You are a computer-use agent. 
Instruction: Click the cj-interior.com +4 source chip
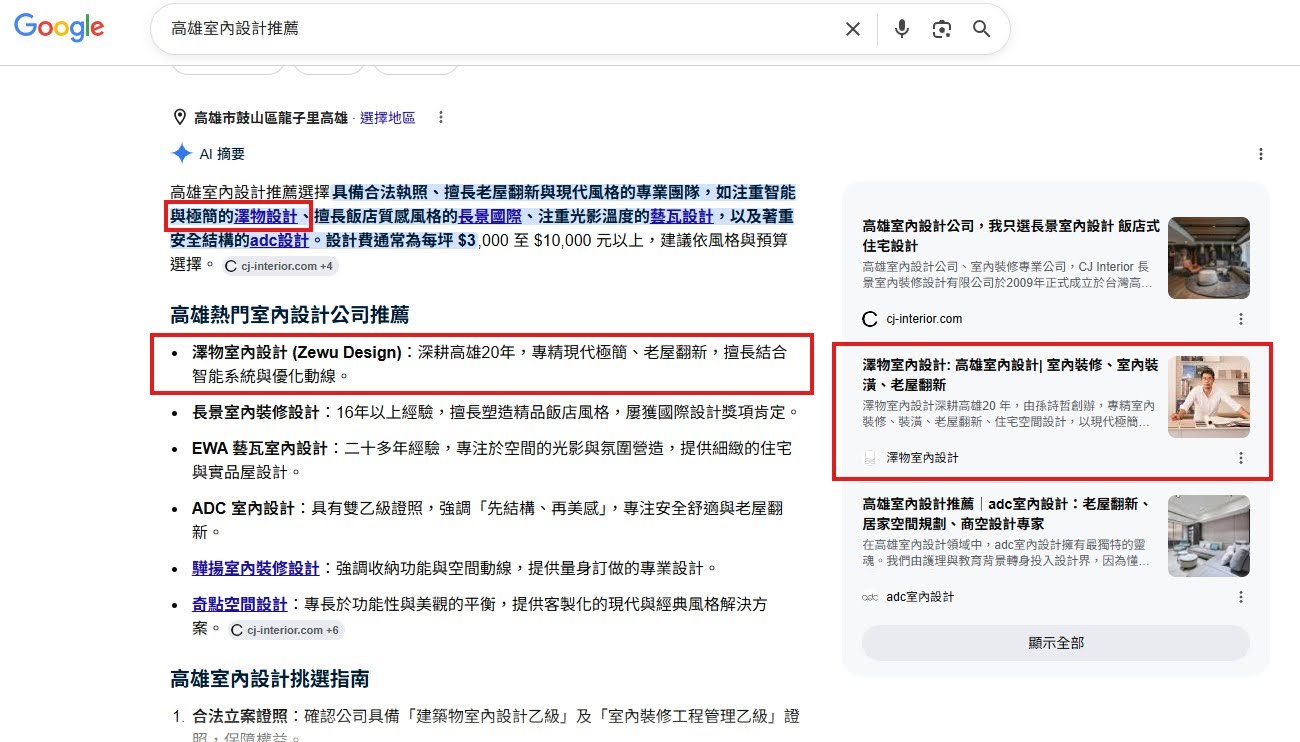[280, 266]
